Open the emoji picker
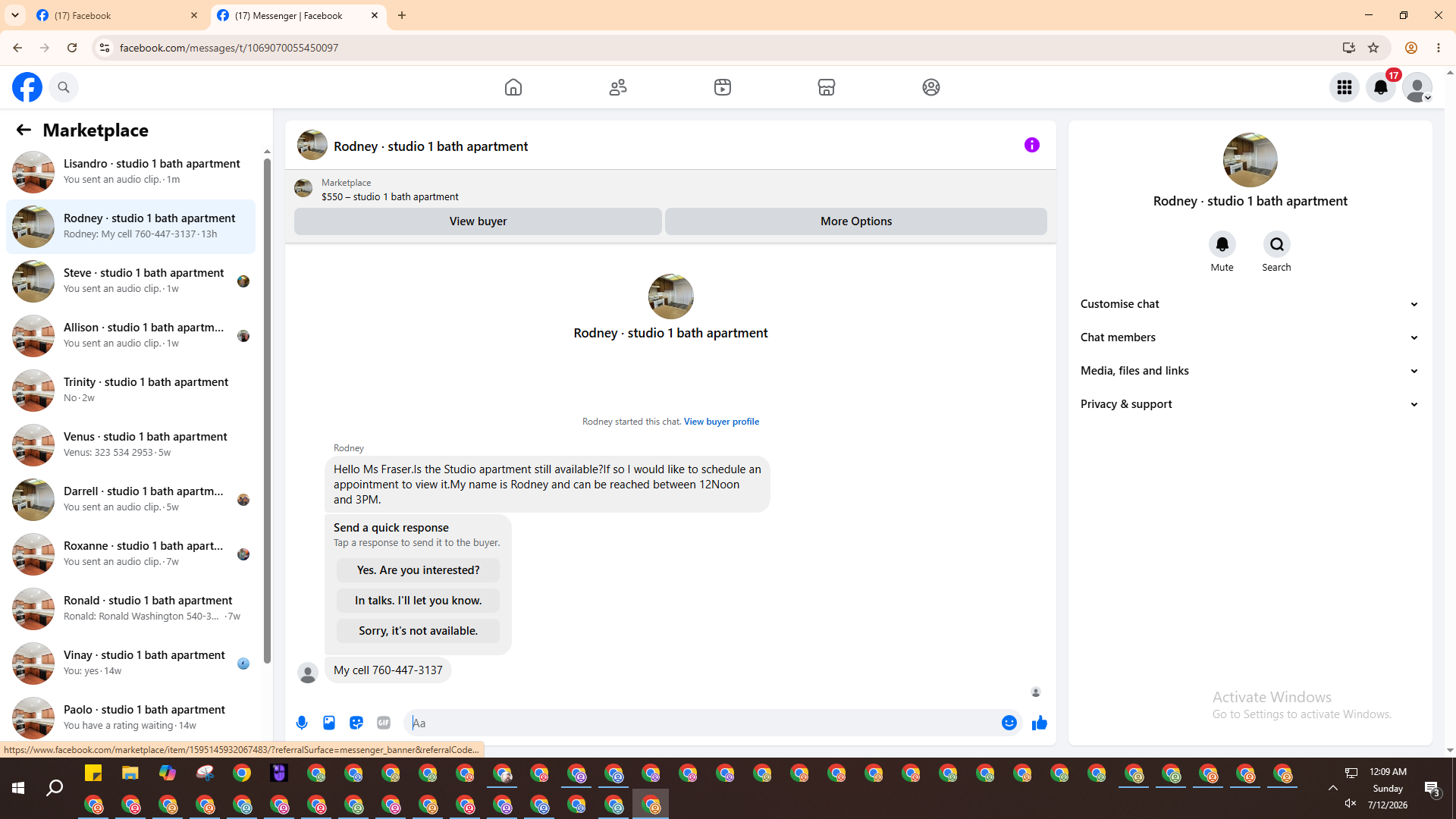1456x819 pixels. [1009, 723]
